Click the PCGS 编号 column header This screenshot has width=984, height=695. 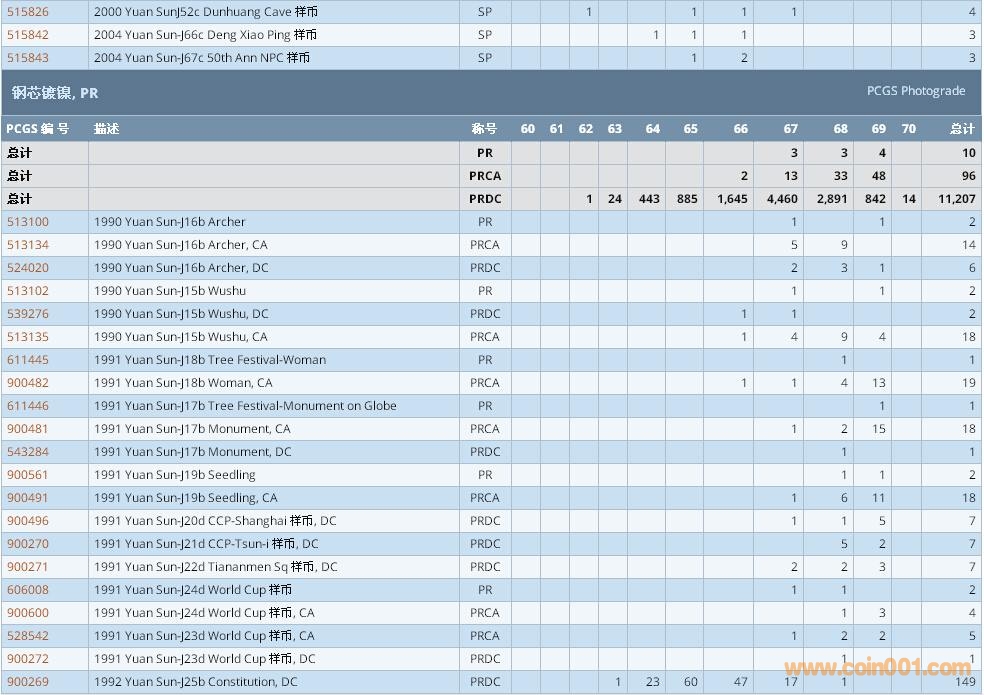click(x=38, y=129)
